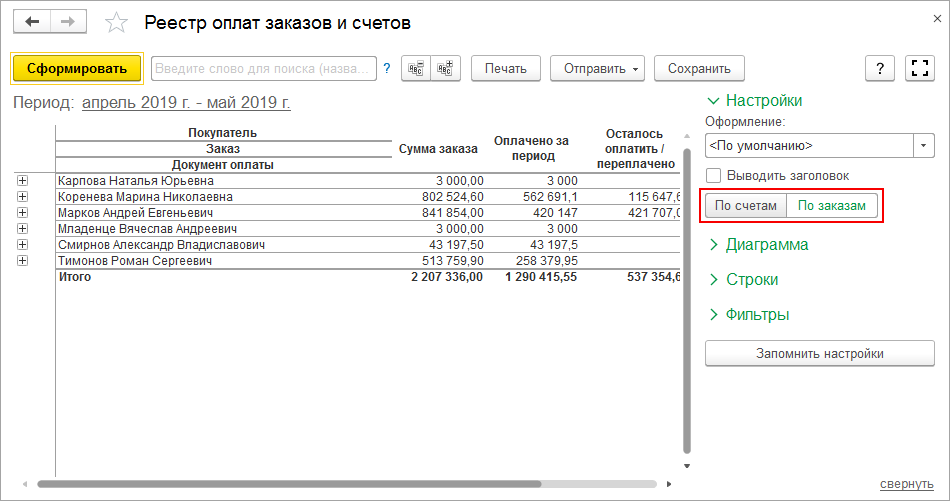
Task: Open the Оформление dropdown arrow
Action: (x=924, y=145)
